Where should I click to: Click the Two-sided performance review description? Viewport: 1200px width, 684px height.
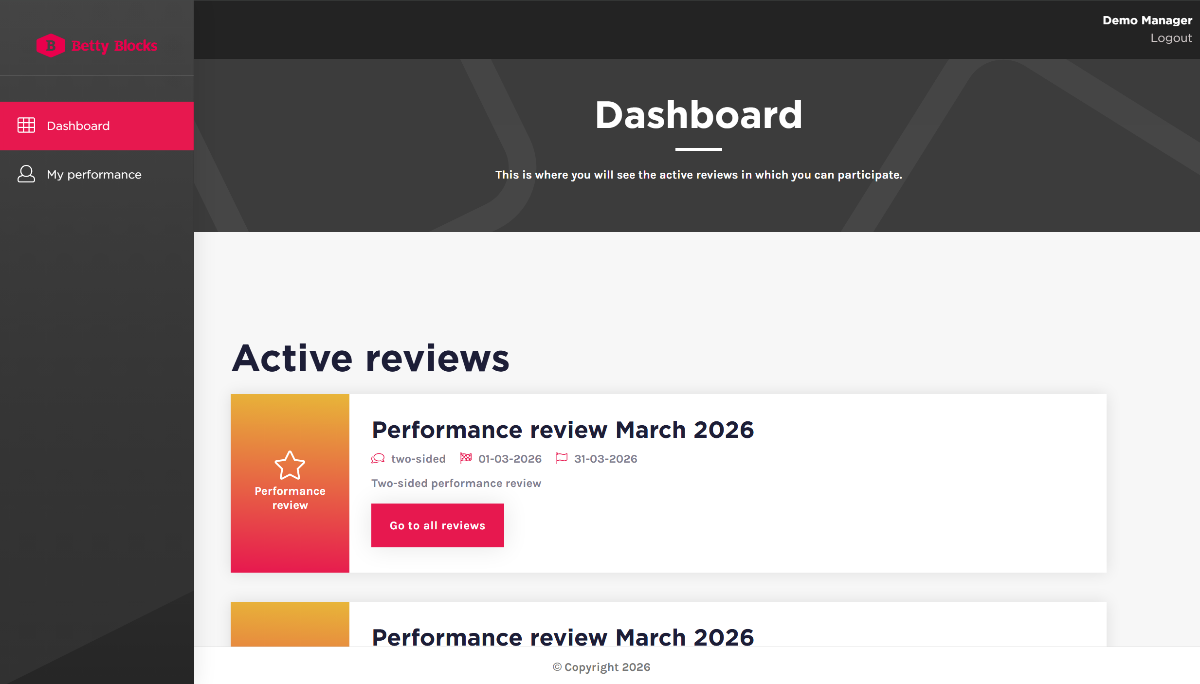click(456, 483)
